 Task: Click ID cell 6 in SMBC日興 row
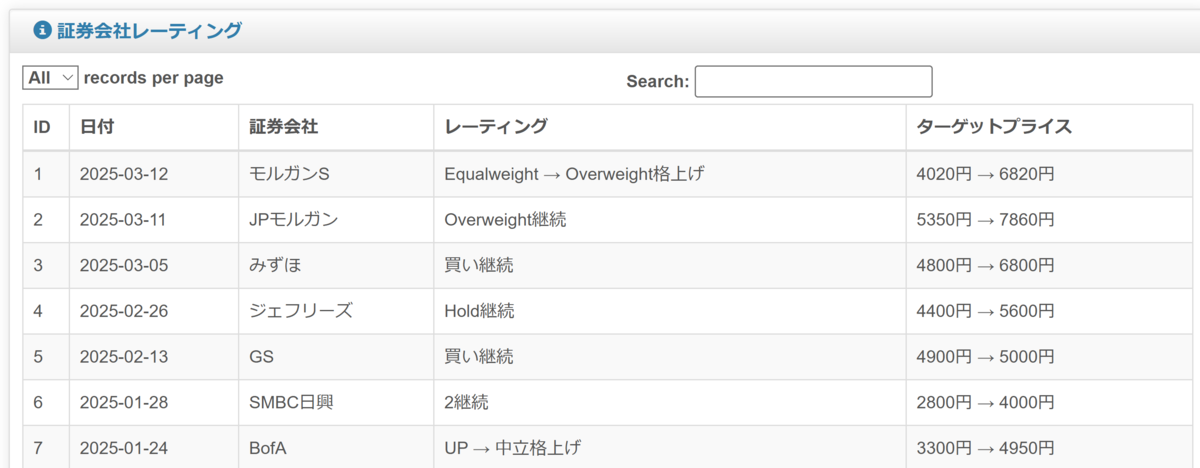46,403
